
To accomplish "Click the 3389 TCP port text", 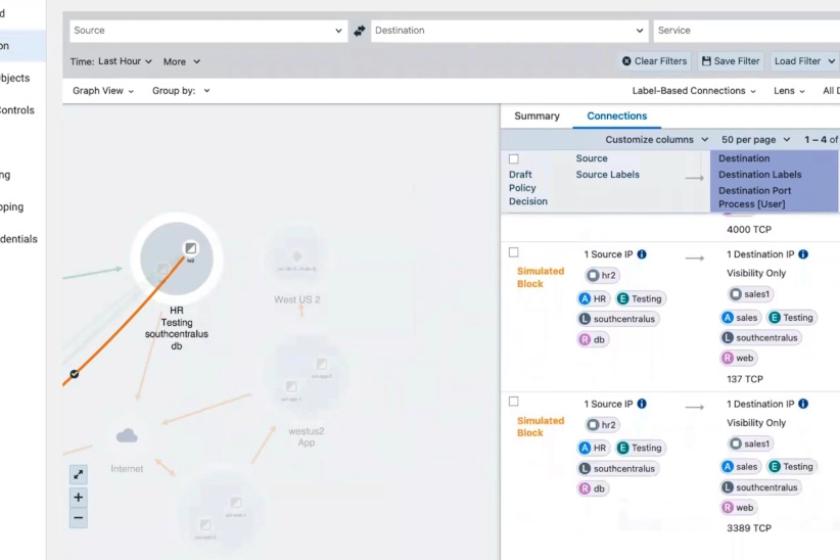I will coord(749,528).
